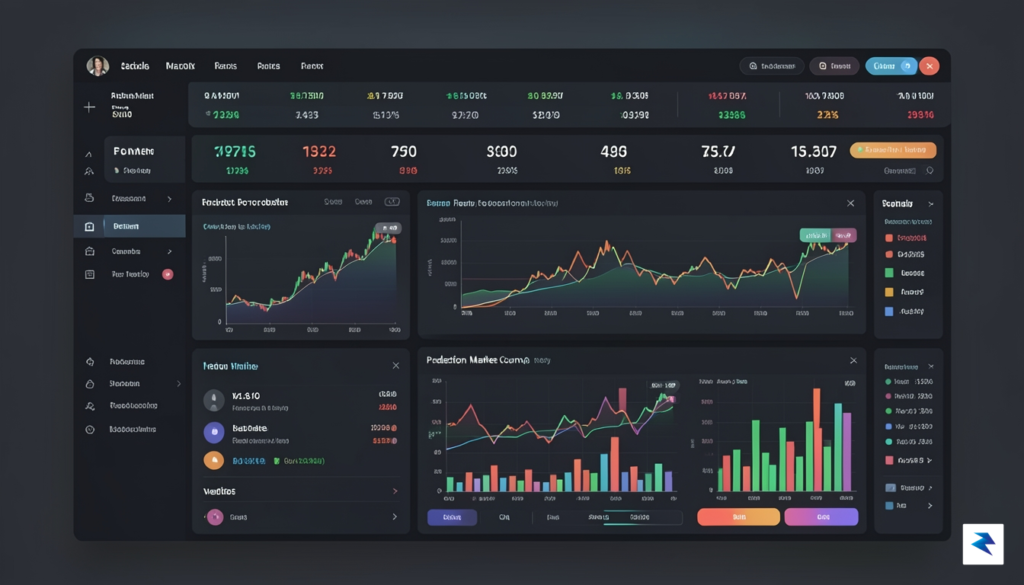Select the highlighted sidebar item's lock-box icon

89,227
